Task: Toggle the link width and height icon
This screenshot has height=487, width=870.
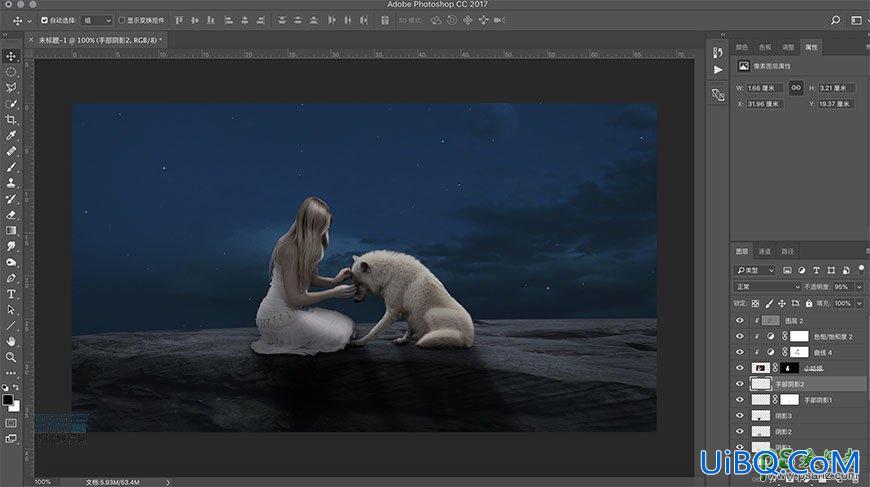Action: (796, 88)
